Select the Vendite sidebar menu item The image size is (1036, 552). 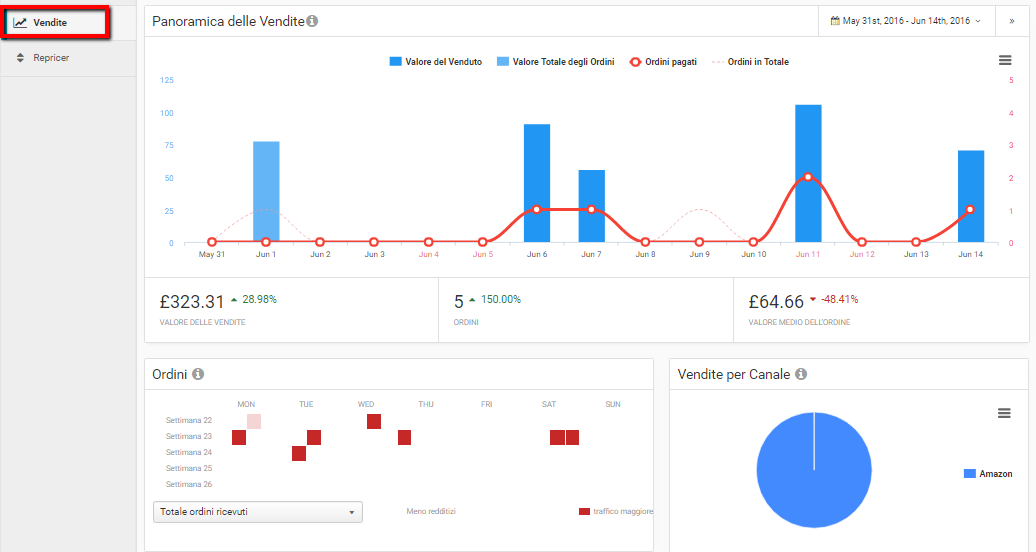coord(51,22)
